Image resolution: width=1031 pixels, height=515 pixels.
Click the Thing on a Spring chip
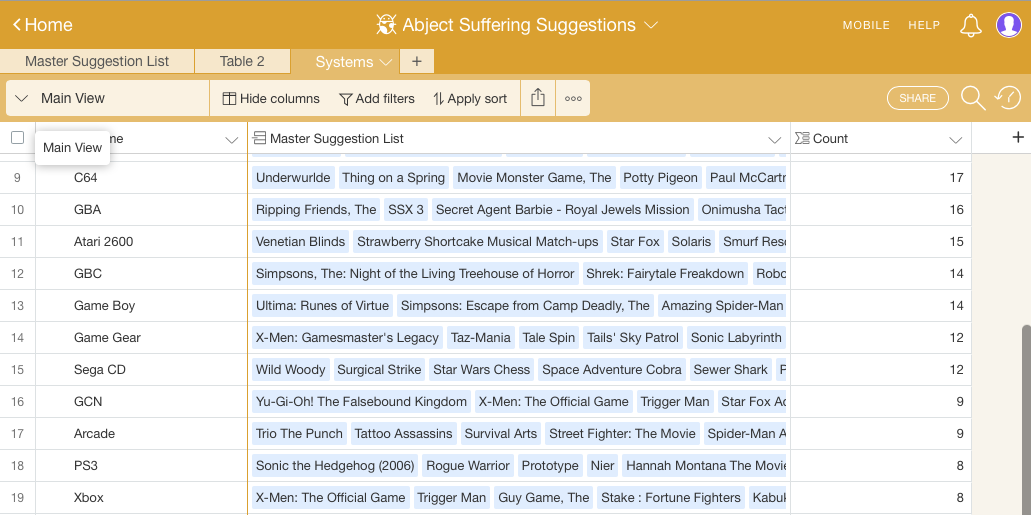pyautogui.click(x=394, y=178)
